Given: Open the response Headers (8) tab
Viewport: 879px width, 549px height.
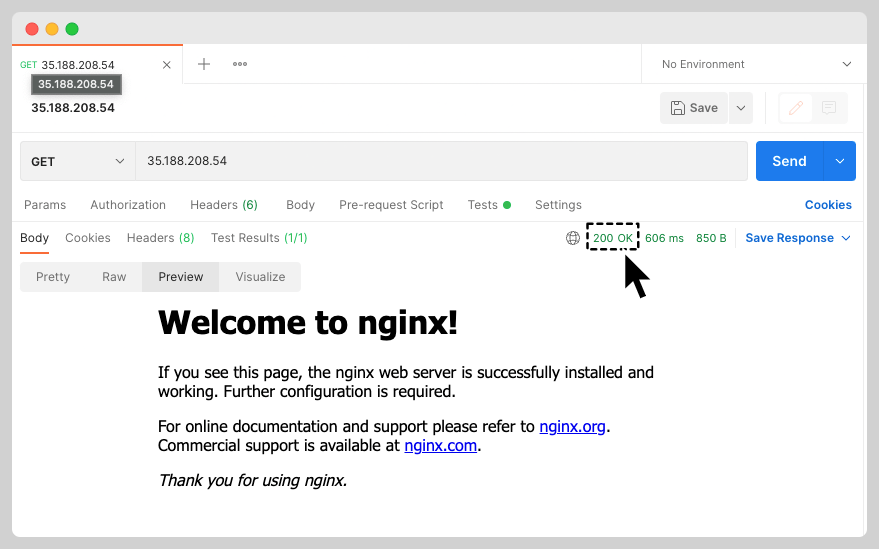Looking at the screenshot, I should coord(160,238).
